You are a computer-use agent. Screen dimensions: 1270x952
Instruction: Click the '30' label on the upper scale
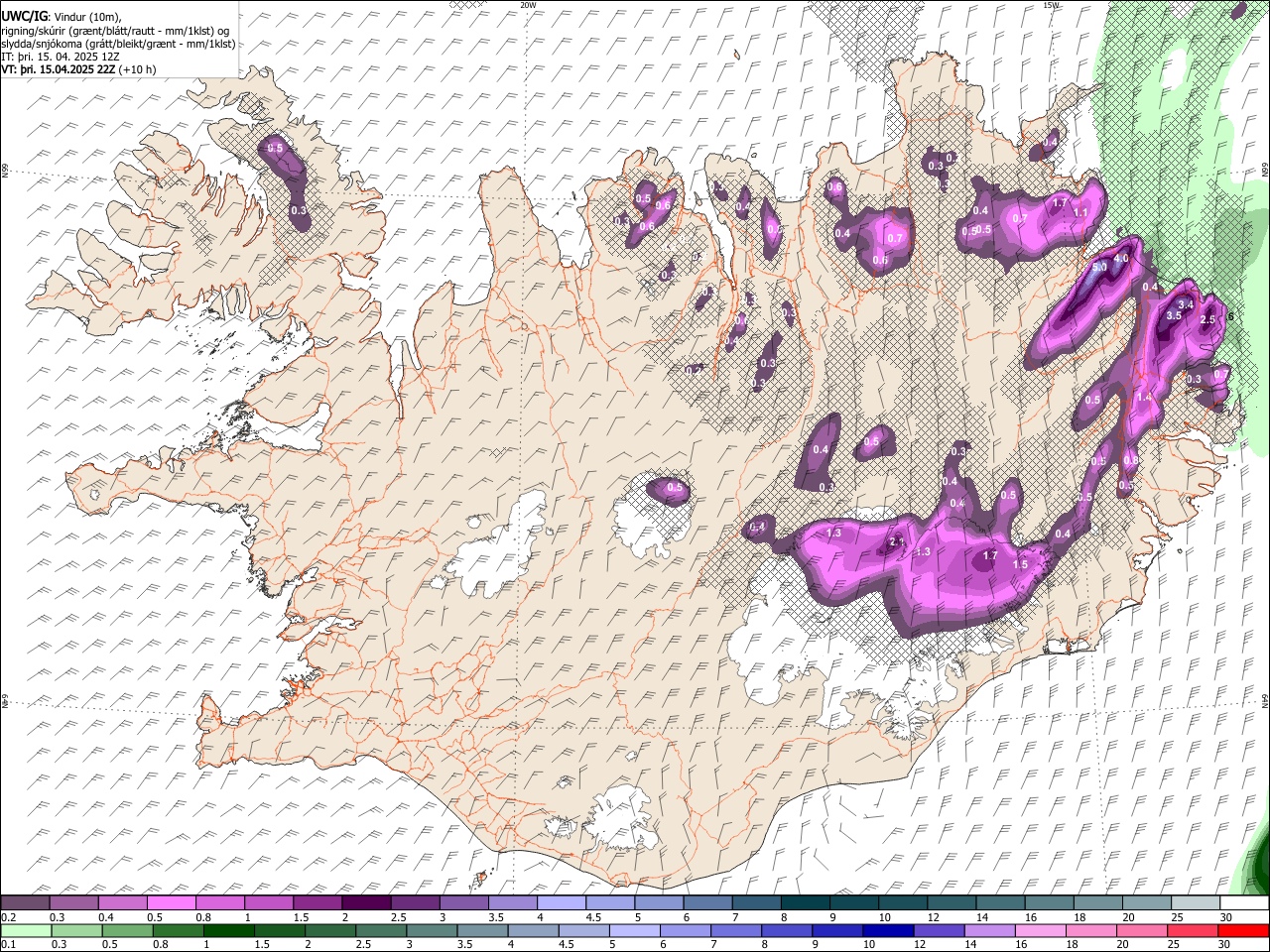pyautogui.click(x=1226, y=917)
